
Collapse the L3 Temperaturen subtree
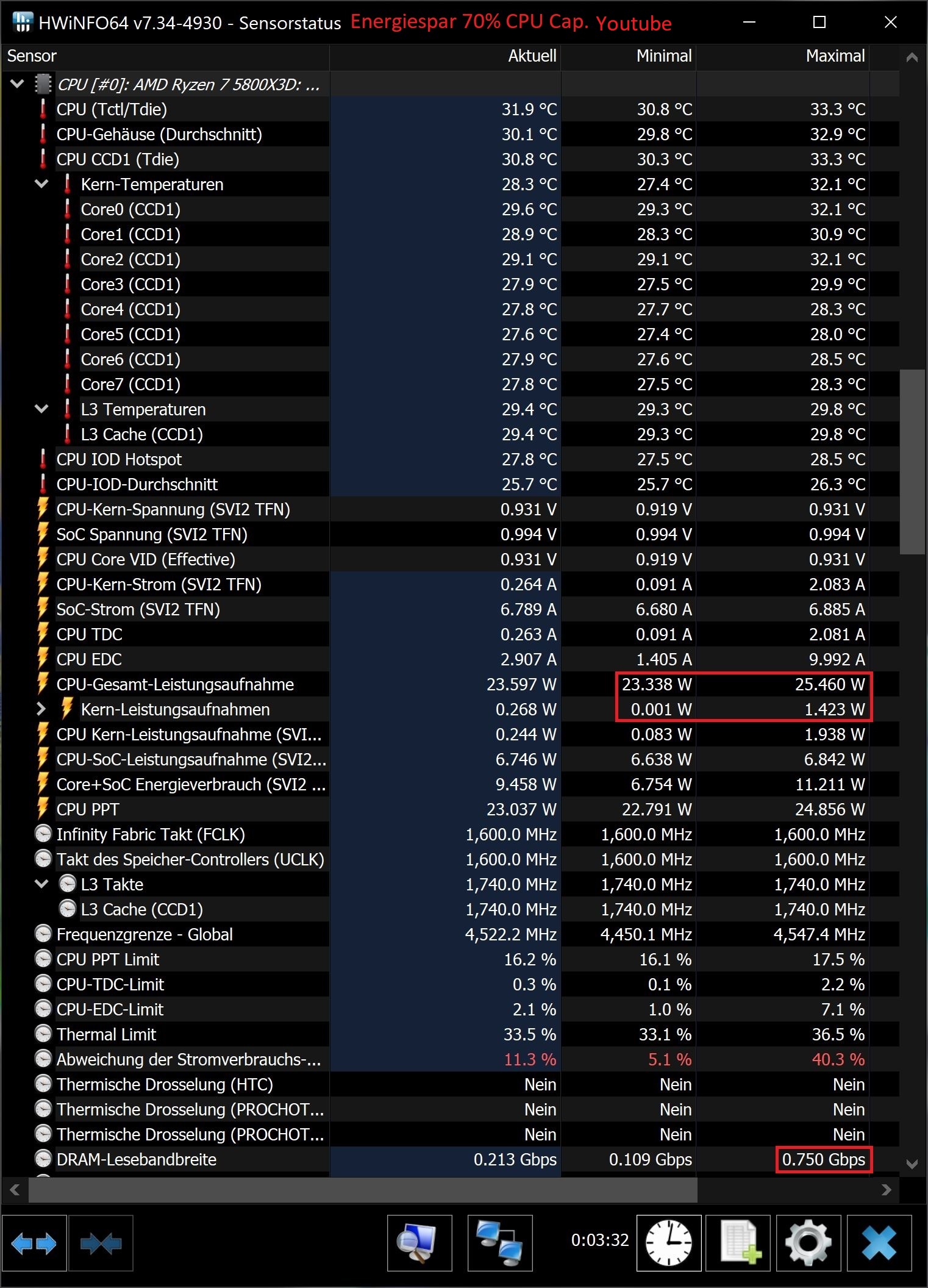coord(41,409)
